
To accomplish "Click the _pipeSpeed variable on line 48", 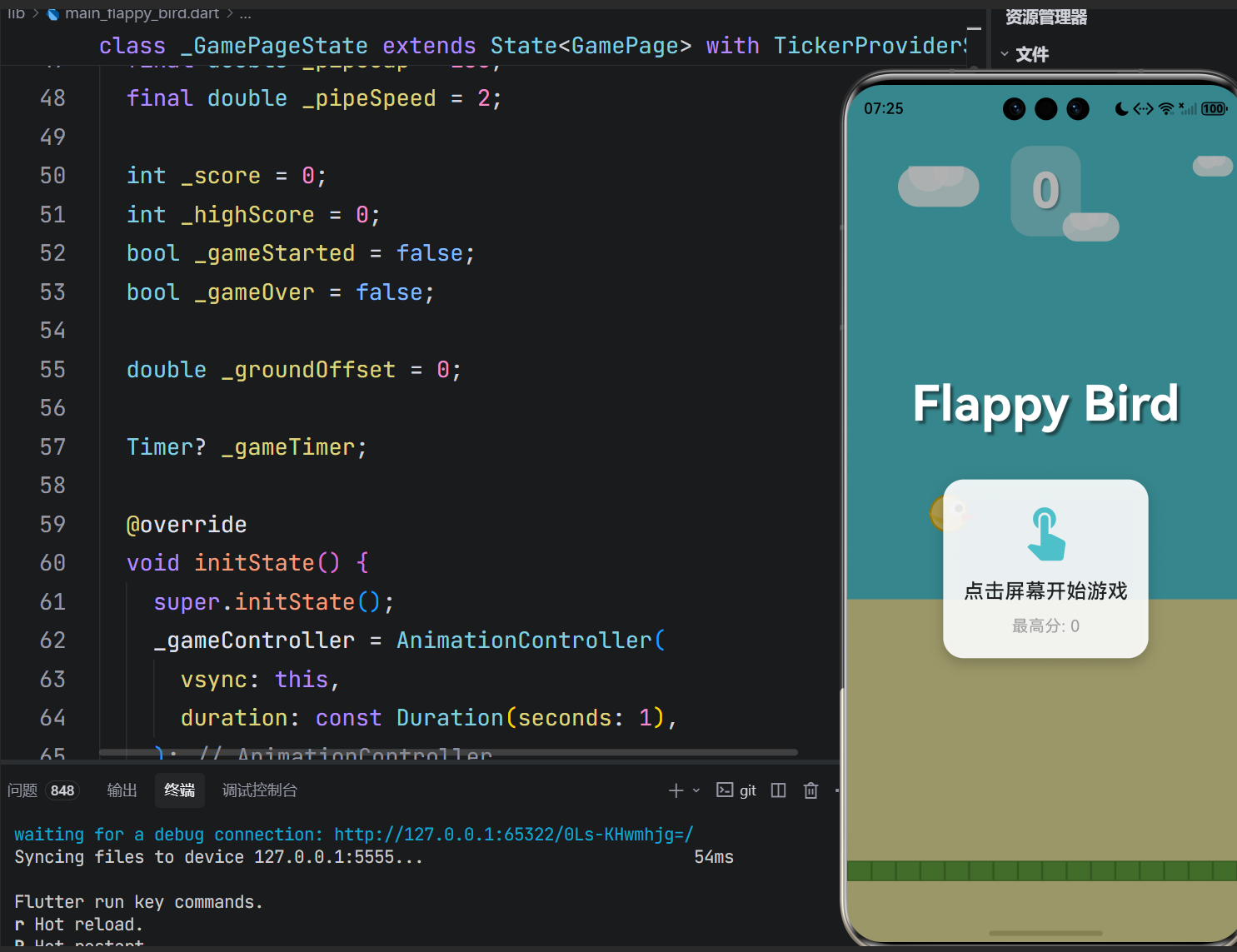I will click(x=369, y=98).
